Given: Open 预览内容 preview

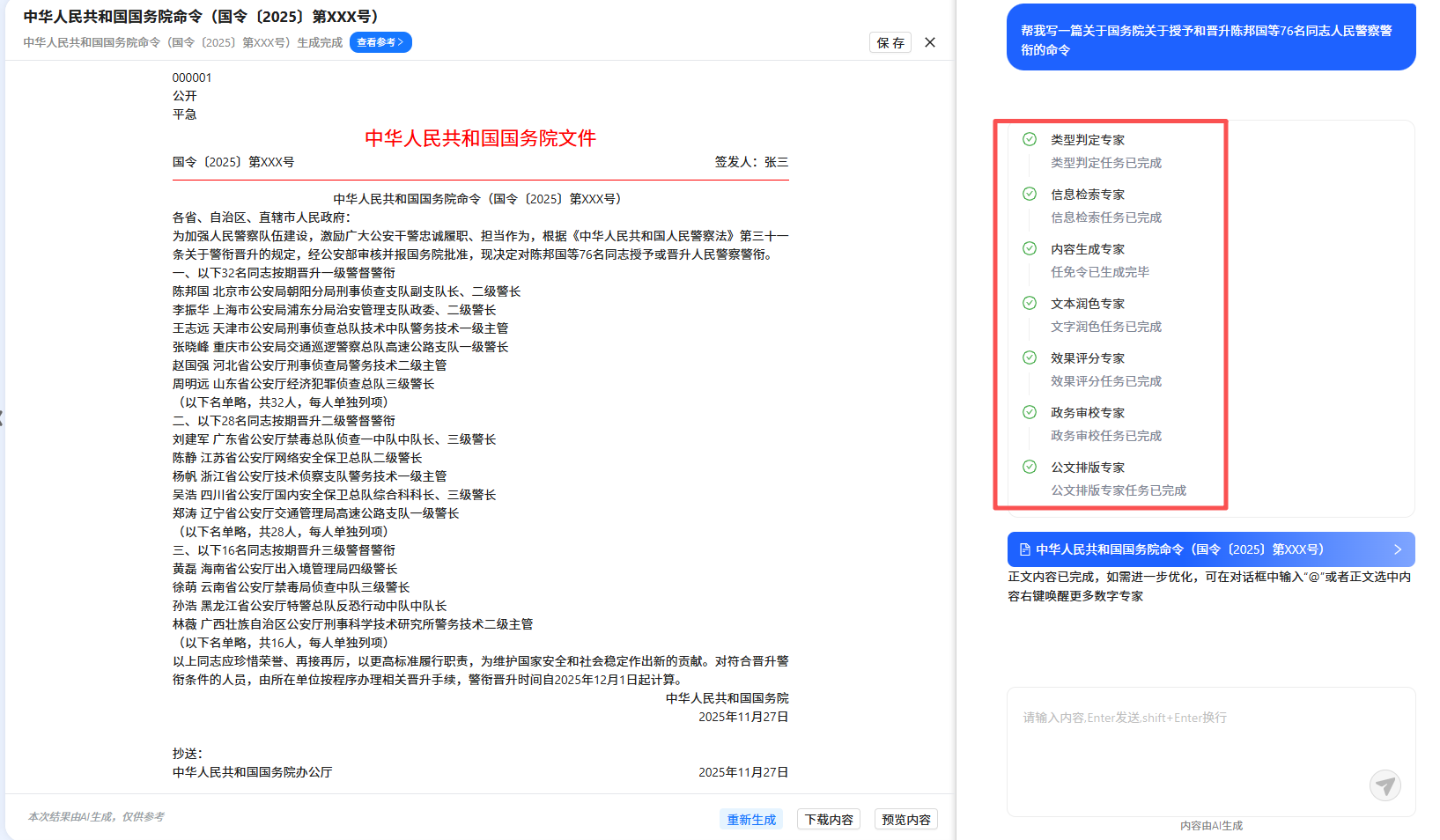Looking at the screenshot, I should (905, 819).
